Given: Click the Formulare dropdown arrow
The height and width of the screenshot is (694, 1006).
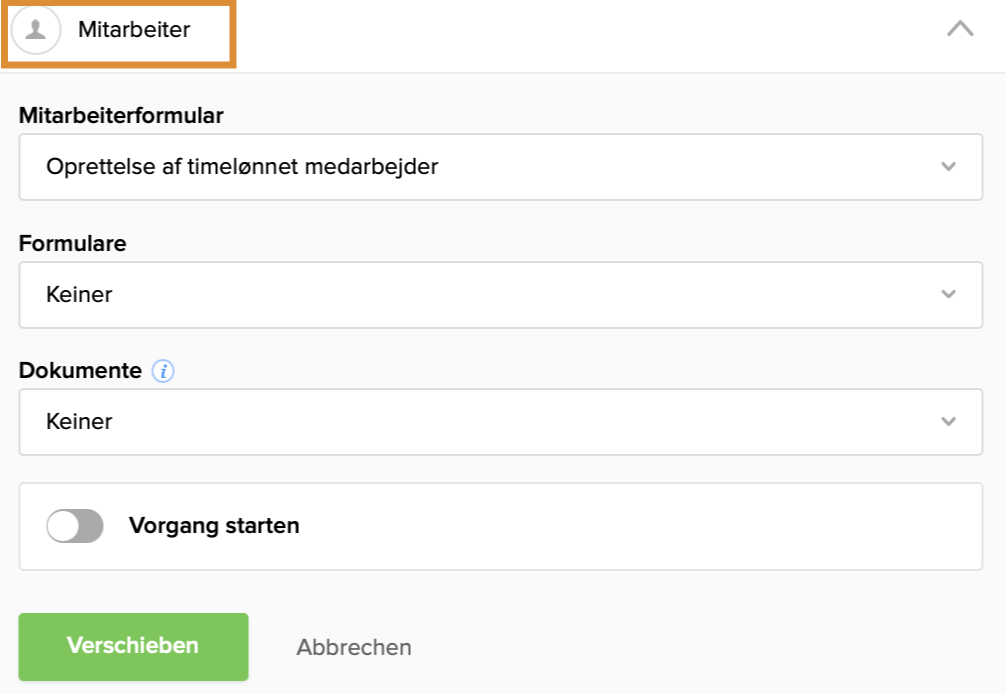Looking at the screenshot, I should pyautogui.click(x=948, y=294).
